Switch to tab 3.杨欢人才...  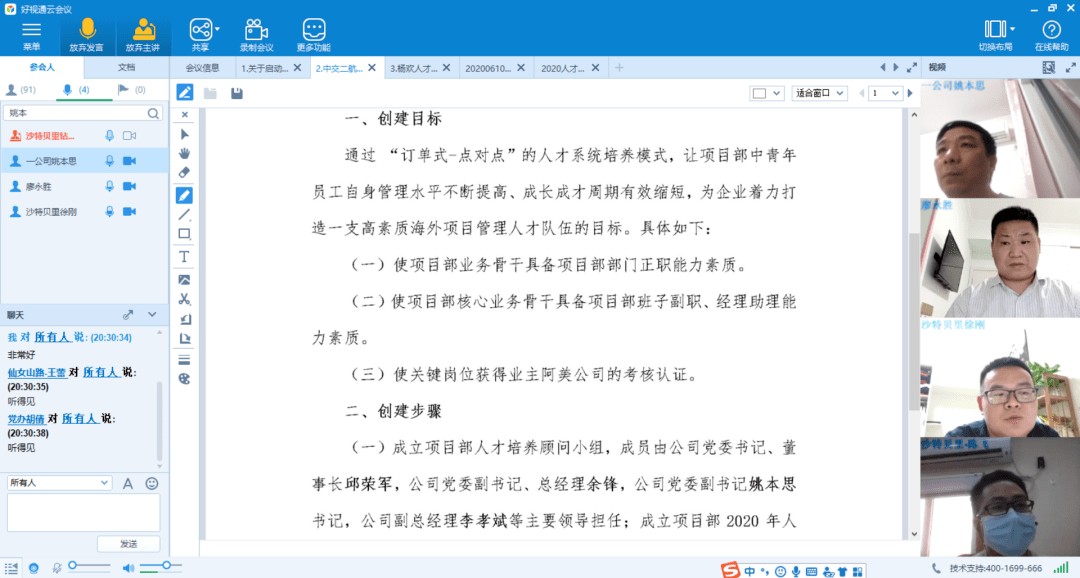click(x=413, y=68)
